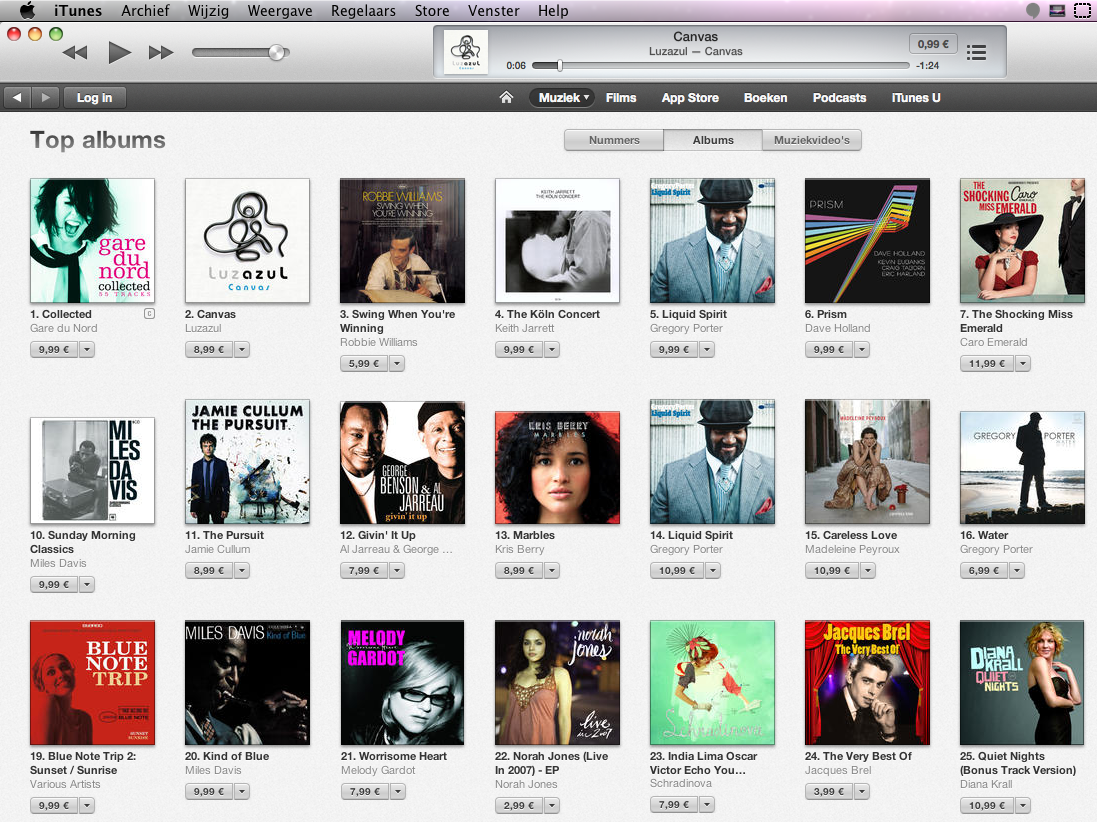
Task: Switch to the Nummers segment
Action: 614,140
